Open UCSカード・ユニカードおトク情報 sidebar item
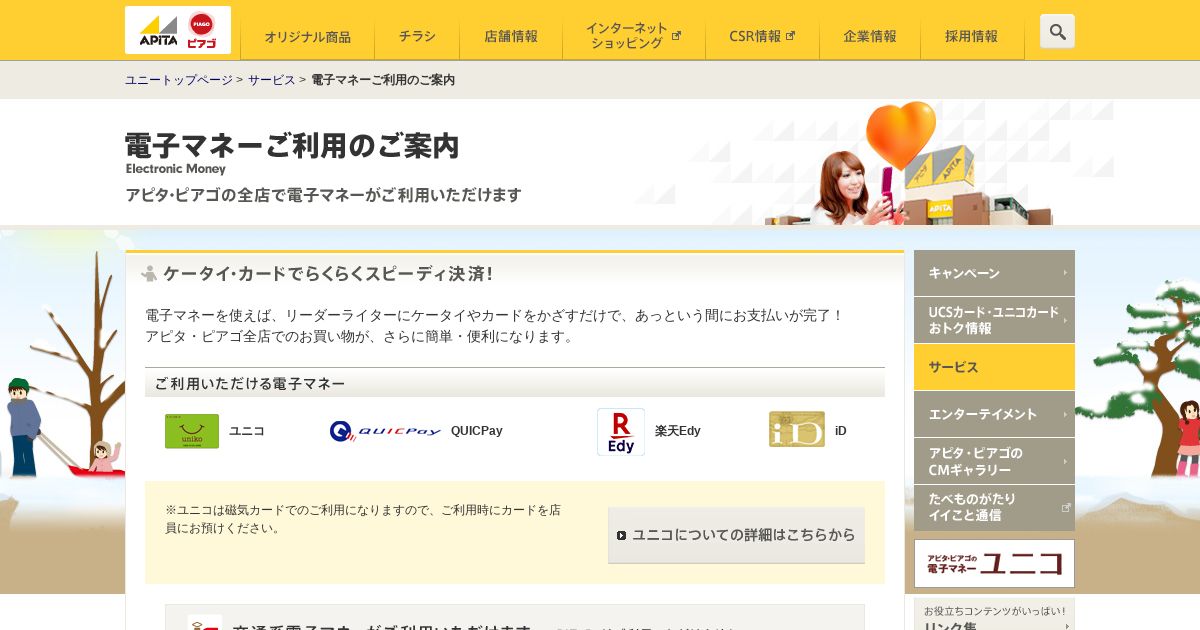The height and width of the screenshot is (630, 1200). pos(994,320)
